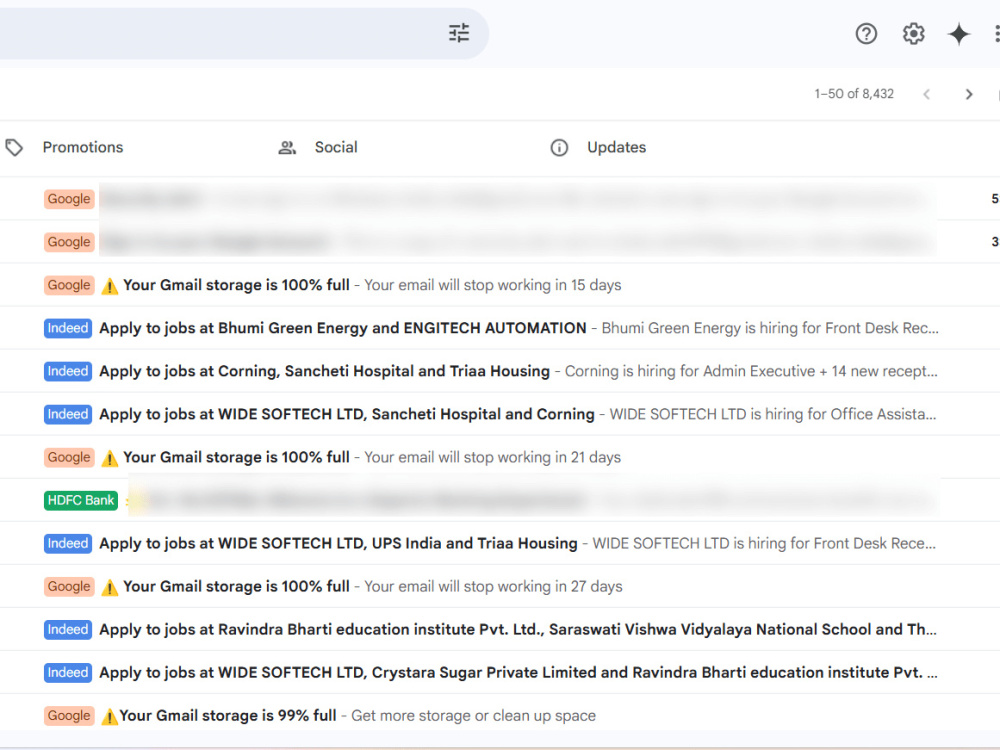
Task: Click the warning icon on 15 days email
Action: [110, 286]
